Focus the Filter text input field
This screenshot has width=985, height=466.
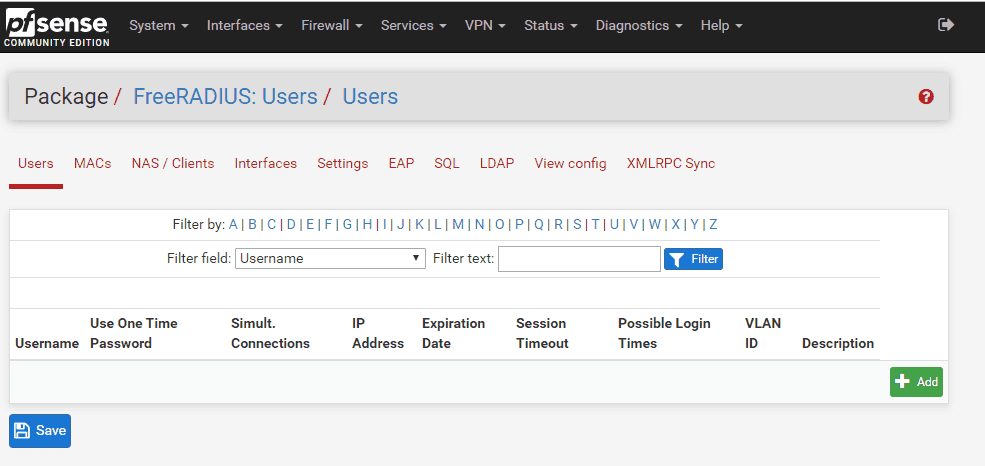(x=579, y=259)
